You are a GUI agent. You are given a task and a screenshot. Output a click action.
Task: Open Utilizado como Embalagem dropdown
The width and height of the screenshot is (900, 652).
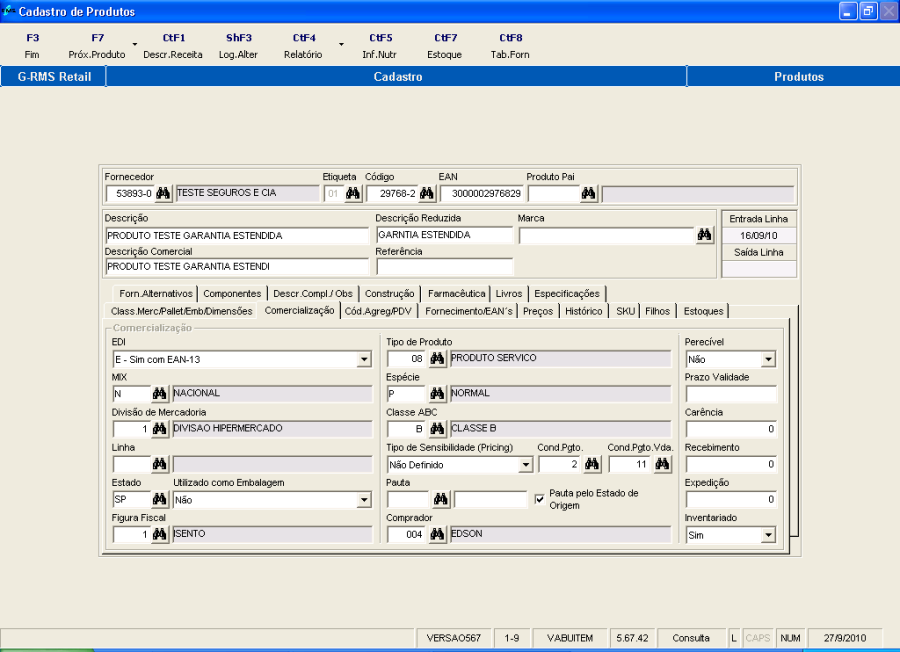(x=364, y=500)
